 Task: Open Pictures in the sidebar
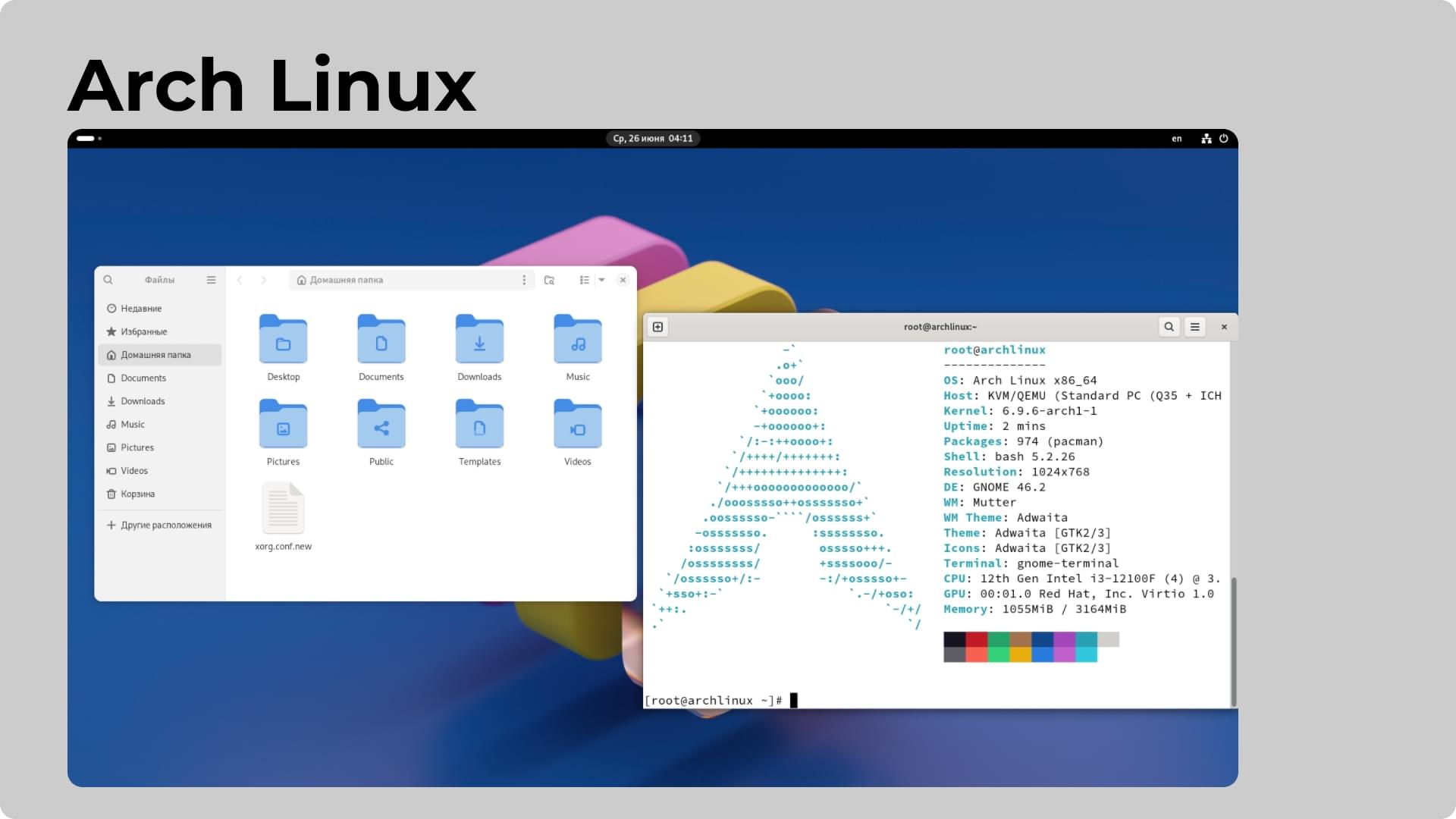(x=159, y=447)
